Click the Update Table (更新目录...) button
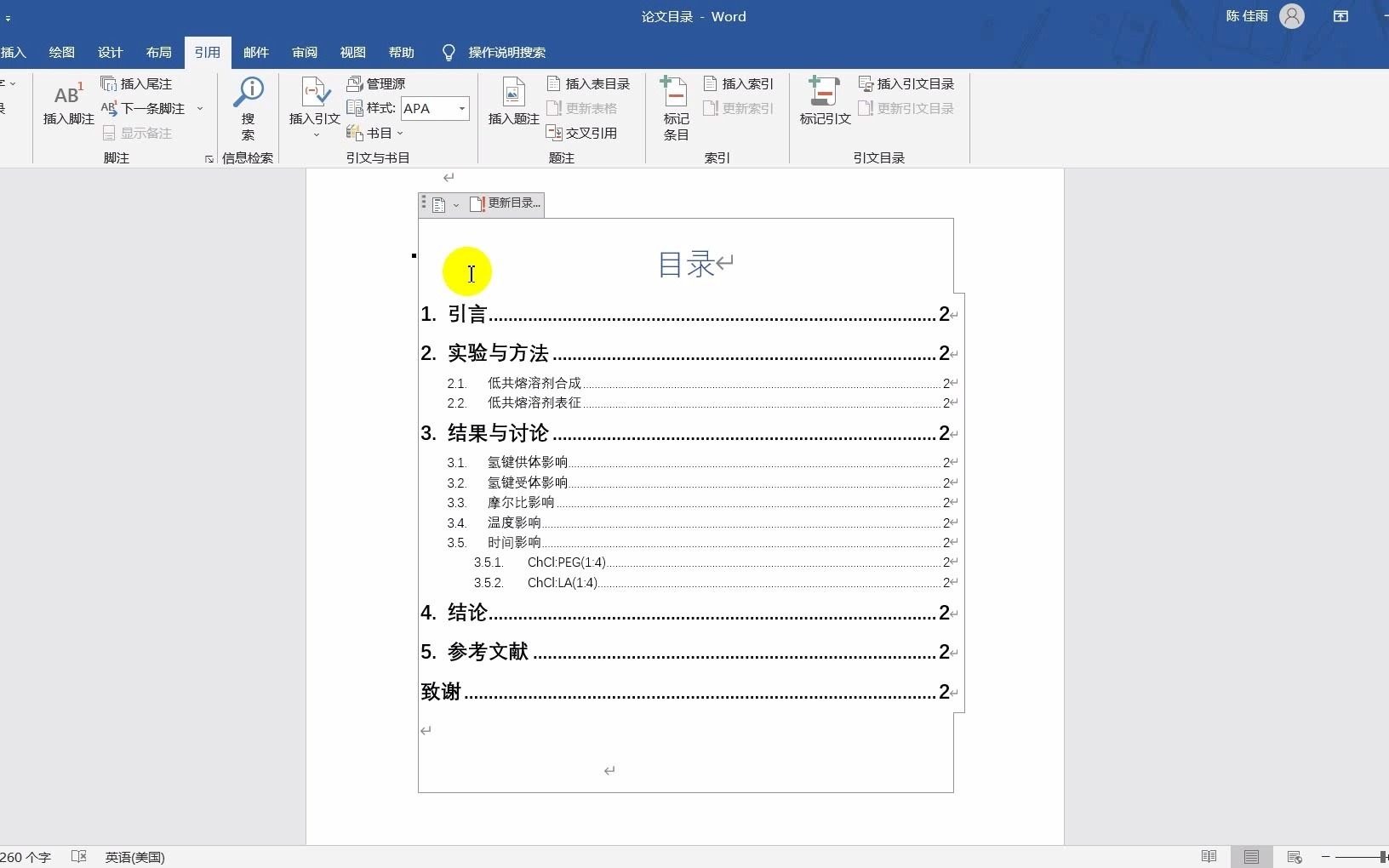Viewport: 1389px width, 868px height. [506, 203]
